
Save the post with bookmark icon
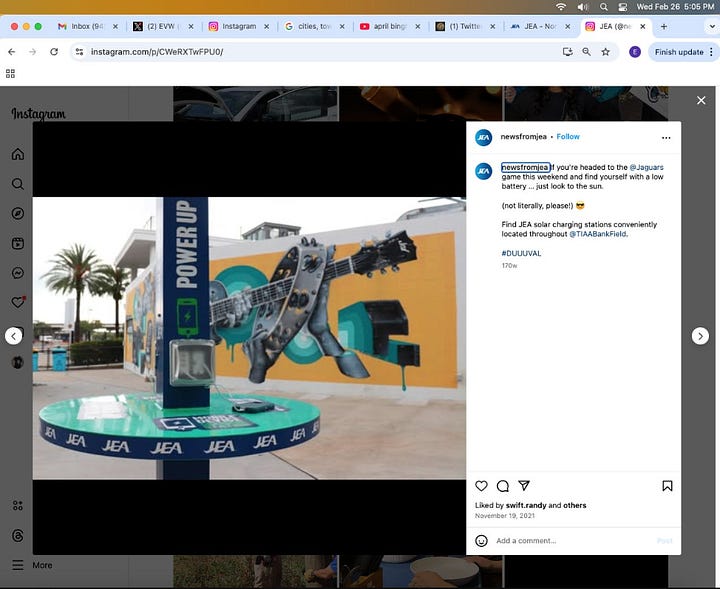point(667,486)
